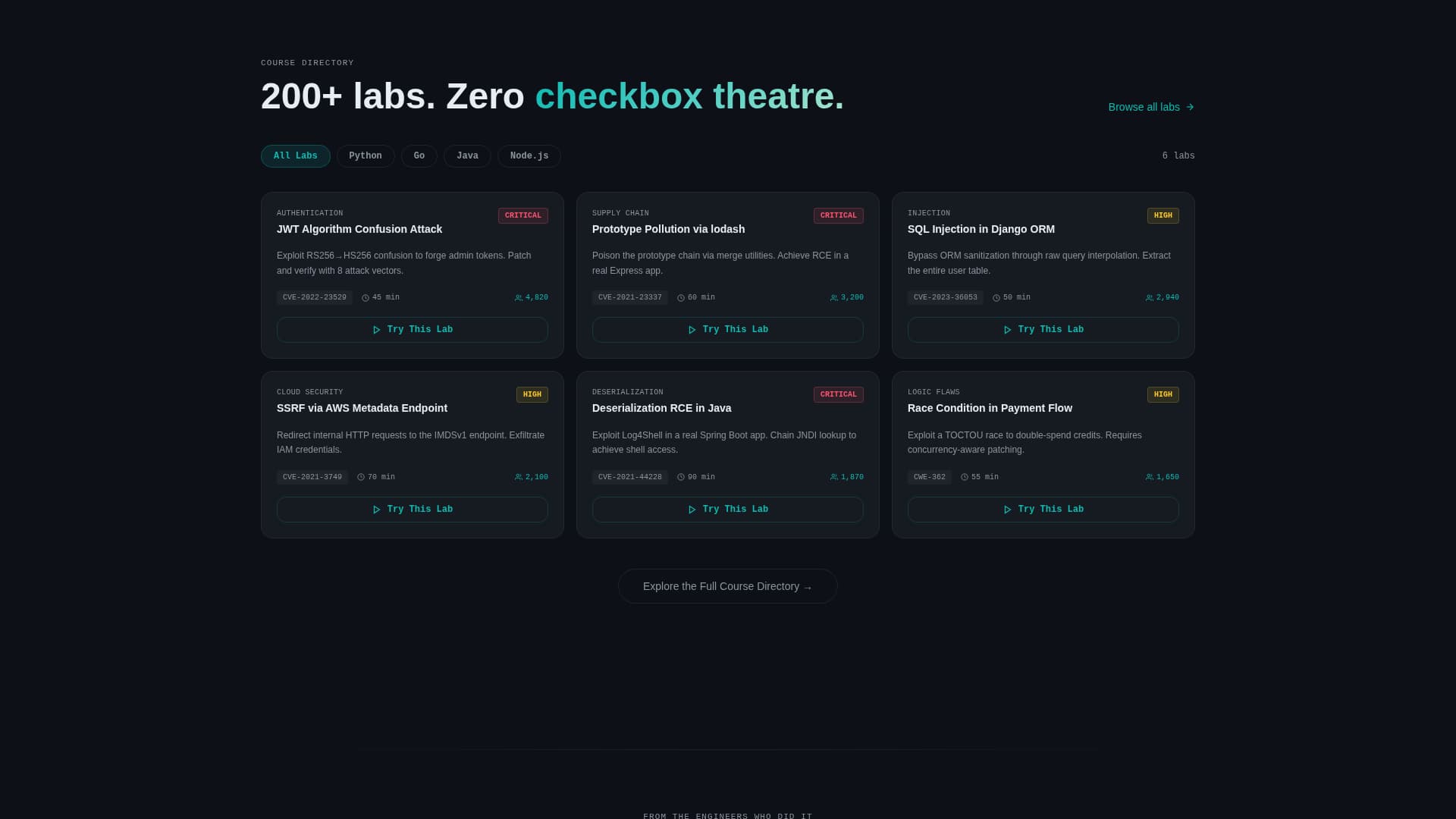Try the Race Condition in Payment lab
The image size is (1456, 819).
point(1043,510)
